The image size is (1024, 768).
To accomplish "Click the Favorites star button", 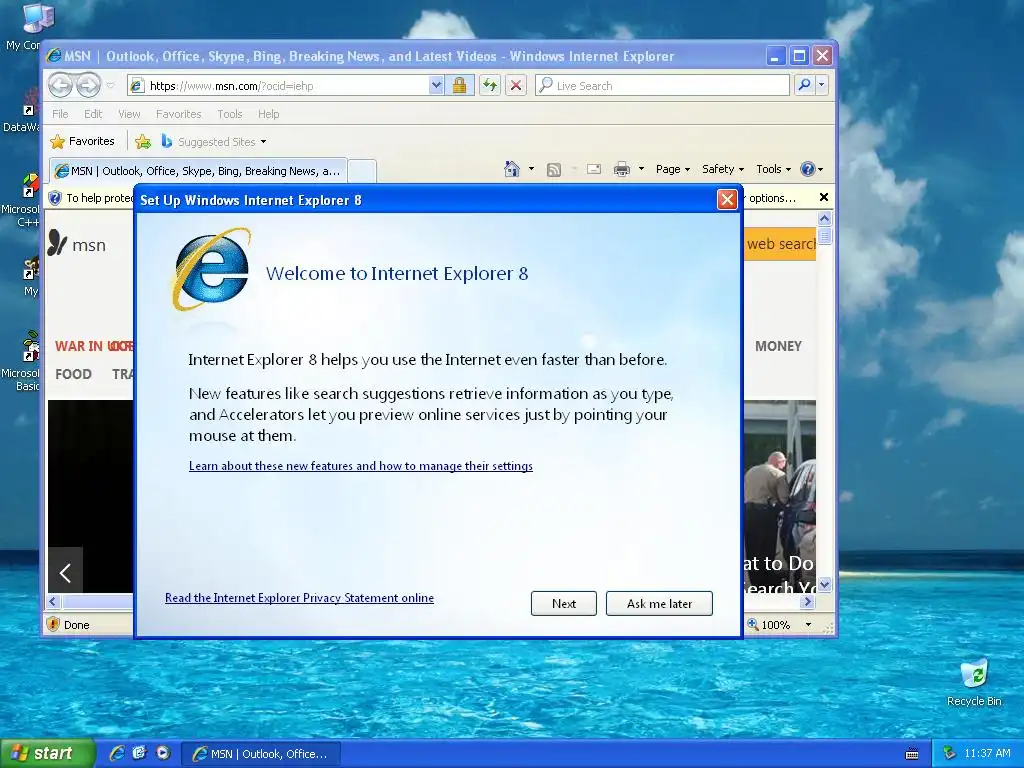I will (82, 141).
